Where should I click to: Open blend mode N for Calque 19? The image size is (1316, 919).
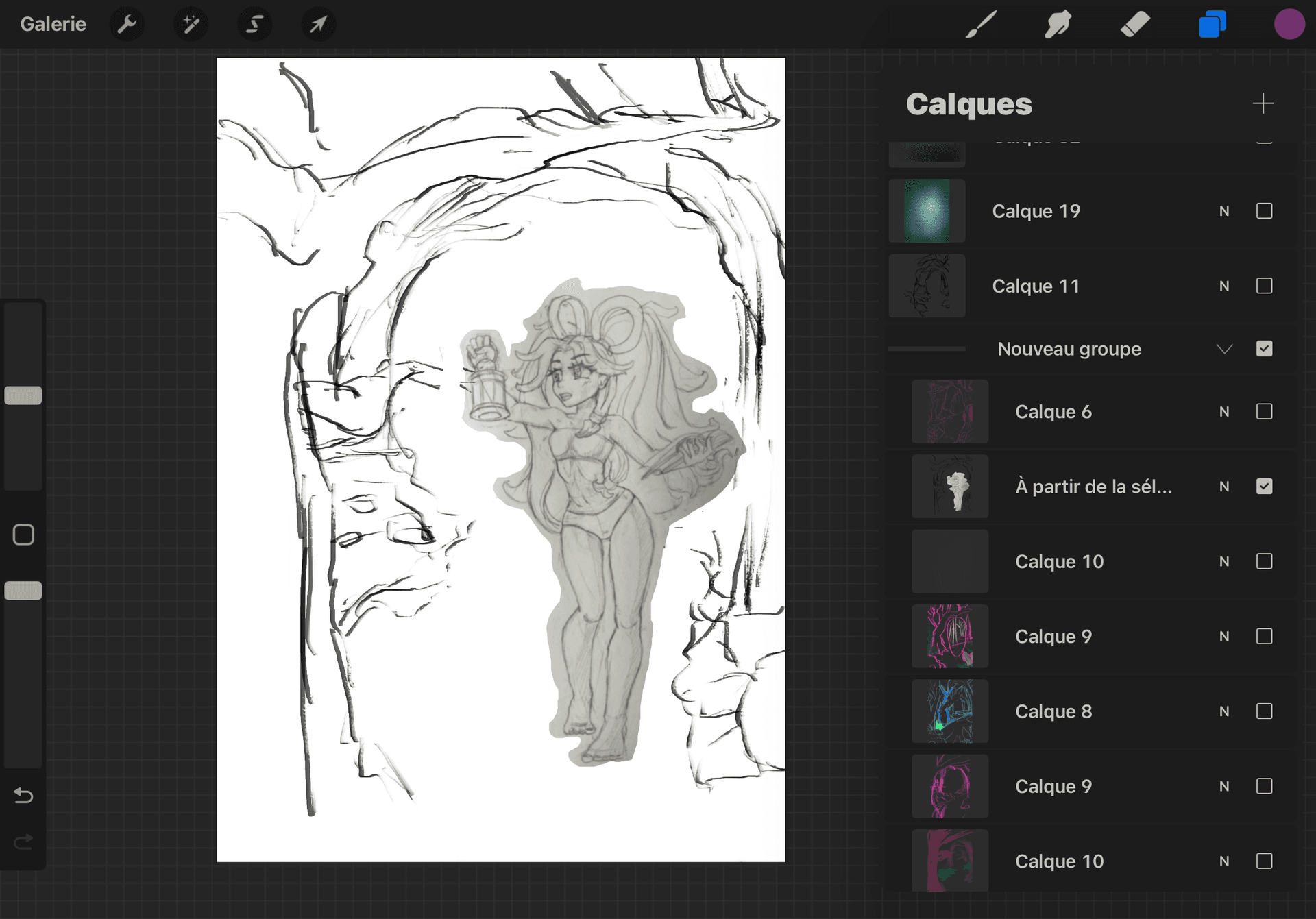pyautogui.click(x=1224, y=211)
